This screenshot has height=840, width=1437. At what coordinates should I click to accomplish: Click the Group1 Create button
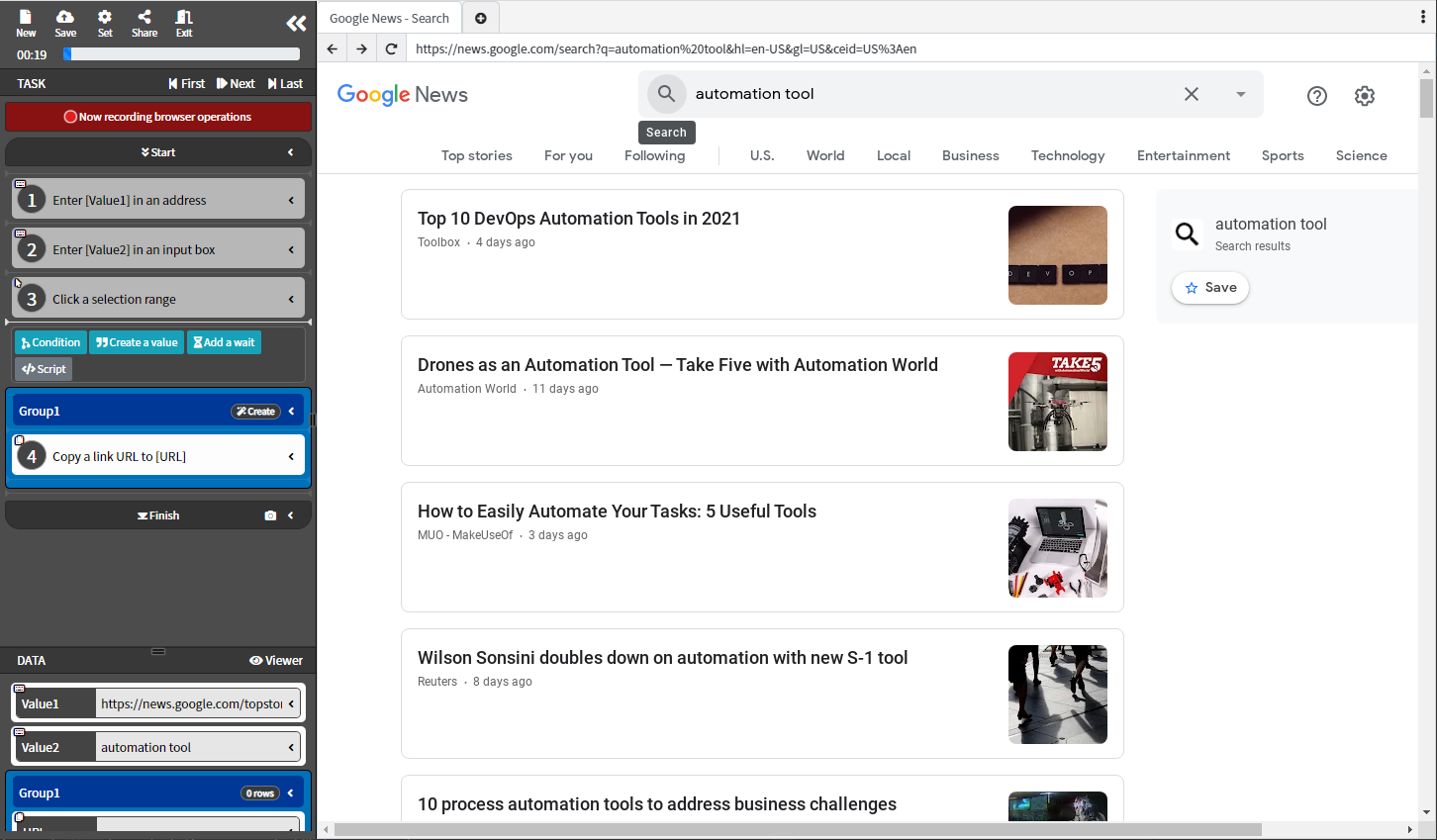pyautogui.click(x=256, y=412)
